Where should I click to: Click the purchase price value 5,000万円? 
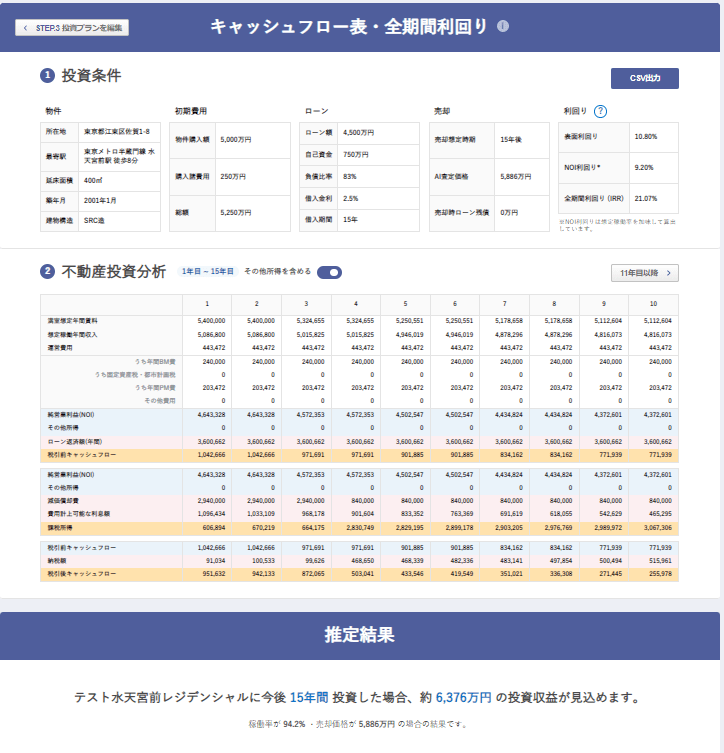(236, 140)
